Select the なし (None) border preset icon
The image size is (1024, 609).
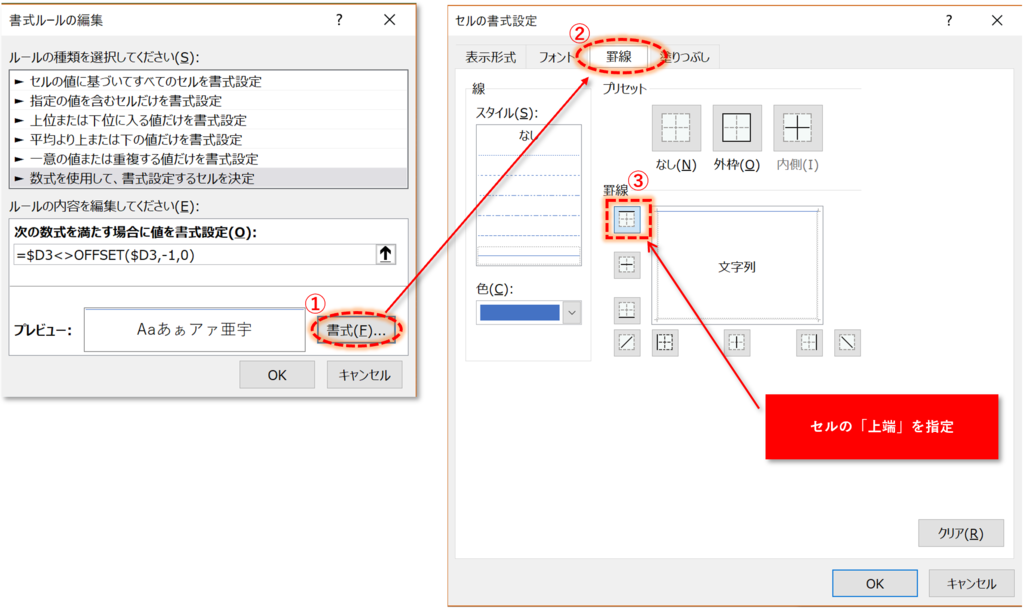tap(676, 128)
